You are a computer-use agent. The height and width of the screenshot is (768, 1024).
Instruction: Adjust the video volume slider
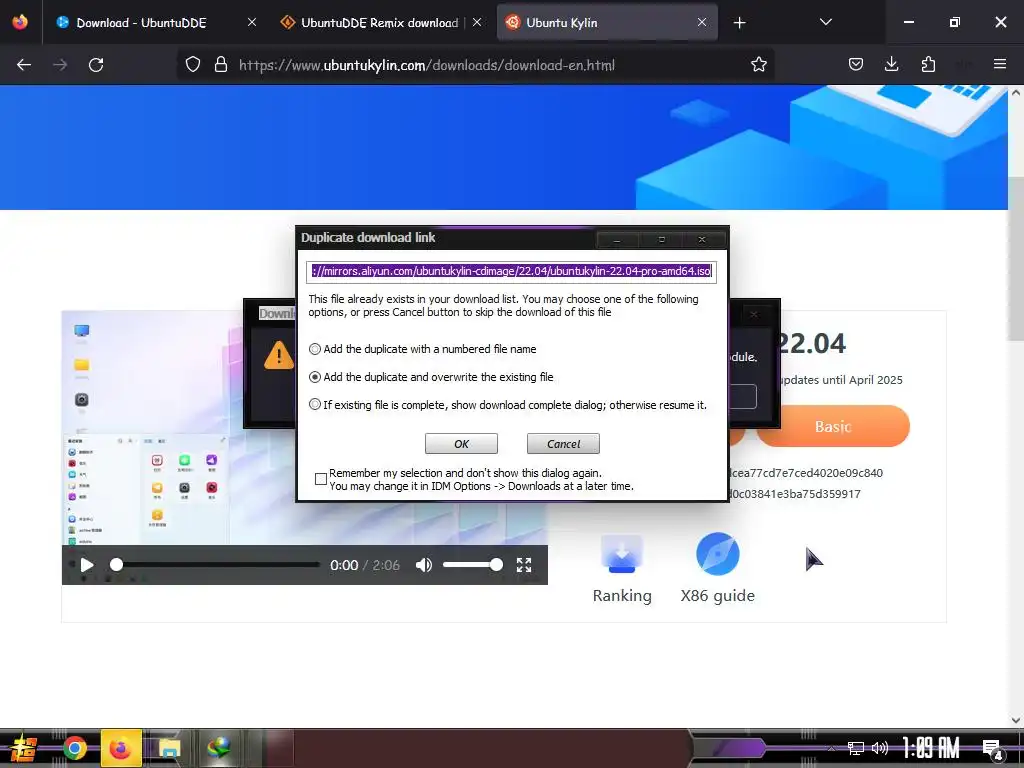click(x=473, y=565)
